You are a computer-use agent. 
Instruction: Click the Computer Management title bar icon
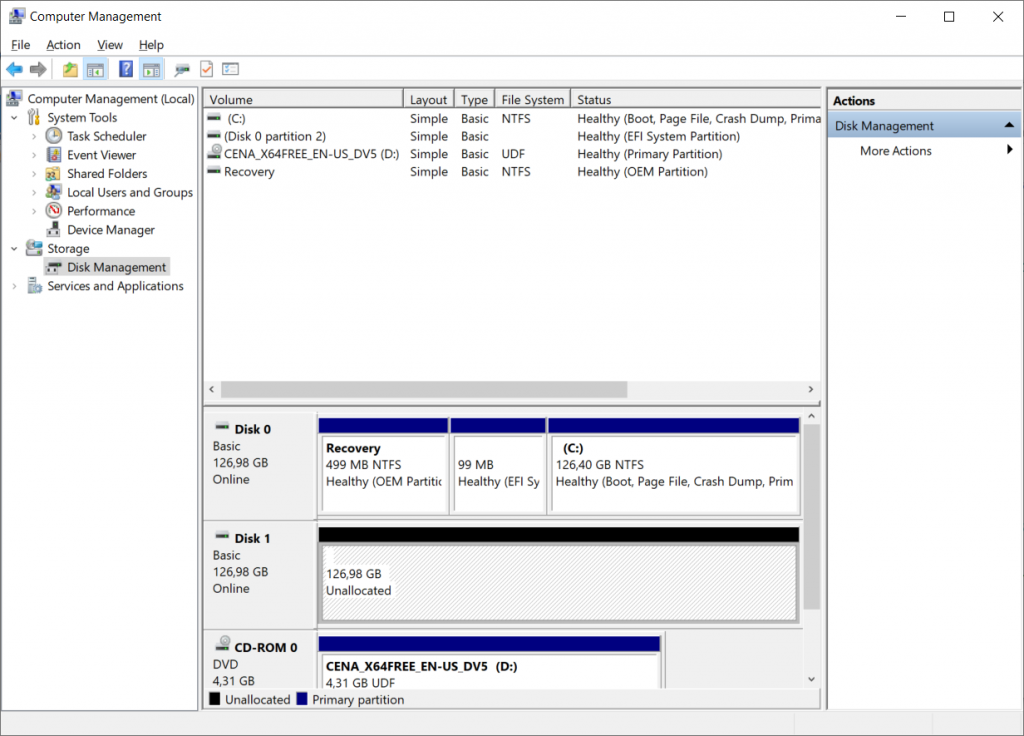click(16, 16)
